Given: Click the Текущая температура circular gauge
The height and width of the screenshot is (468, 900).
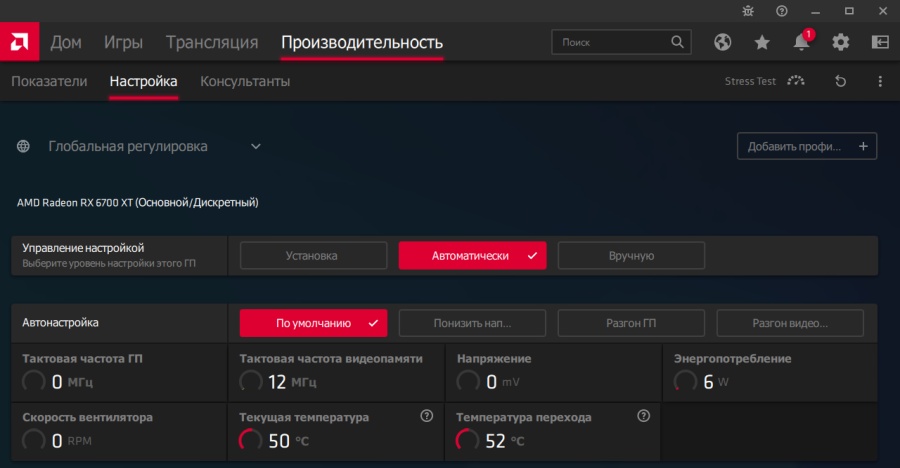Looking at the screenshot, I should 250,440.
